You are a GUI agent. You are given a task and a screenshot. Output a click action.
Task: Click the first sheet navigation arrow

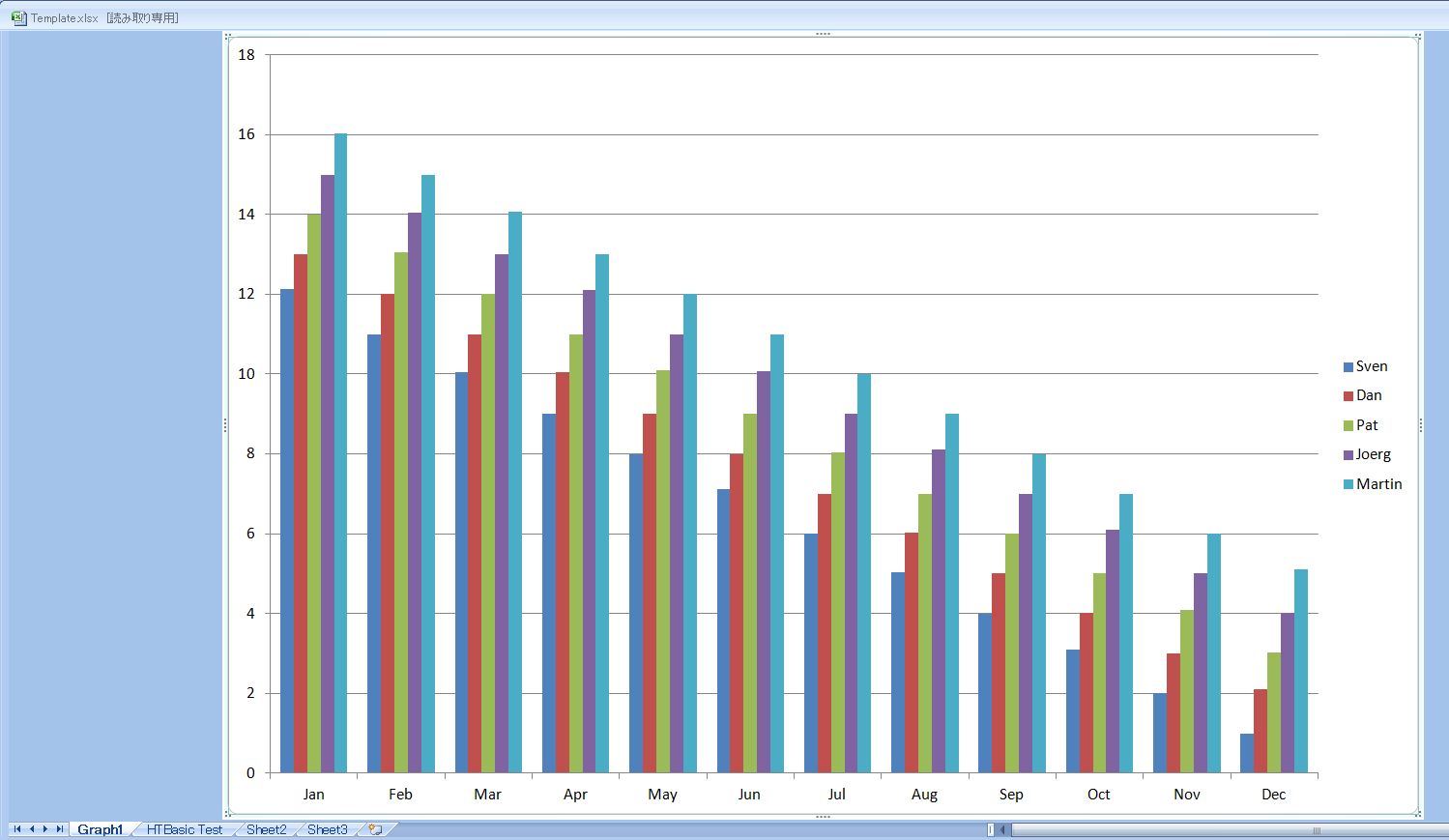click(16, 829)
